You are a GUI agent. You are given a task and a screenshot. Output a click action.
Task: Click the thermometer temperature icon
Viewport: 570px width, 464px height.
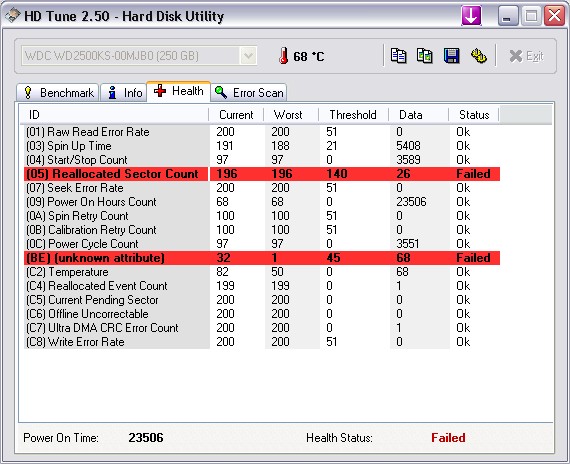point(284,56)
